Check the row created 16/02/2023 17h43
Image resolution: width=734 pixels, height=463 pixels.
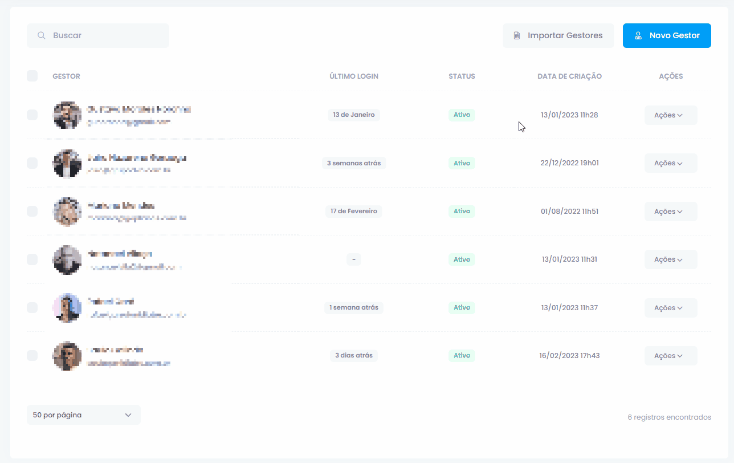[32, 355]
